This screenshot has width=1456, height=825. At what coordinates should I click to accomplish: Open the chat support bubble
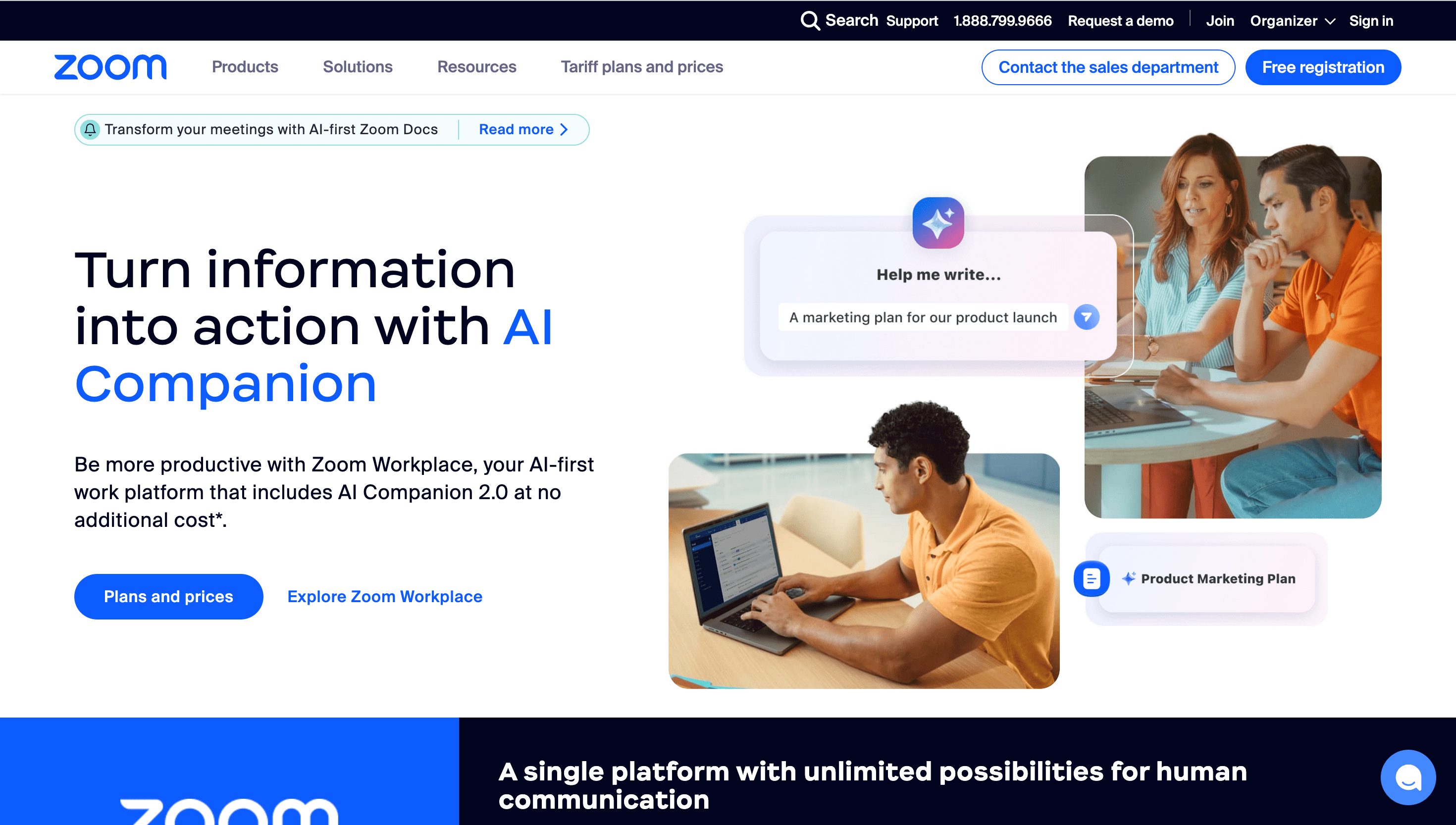click(1408, 777)
